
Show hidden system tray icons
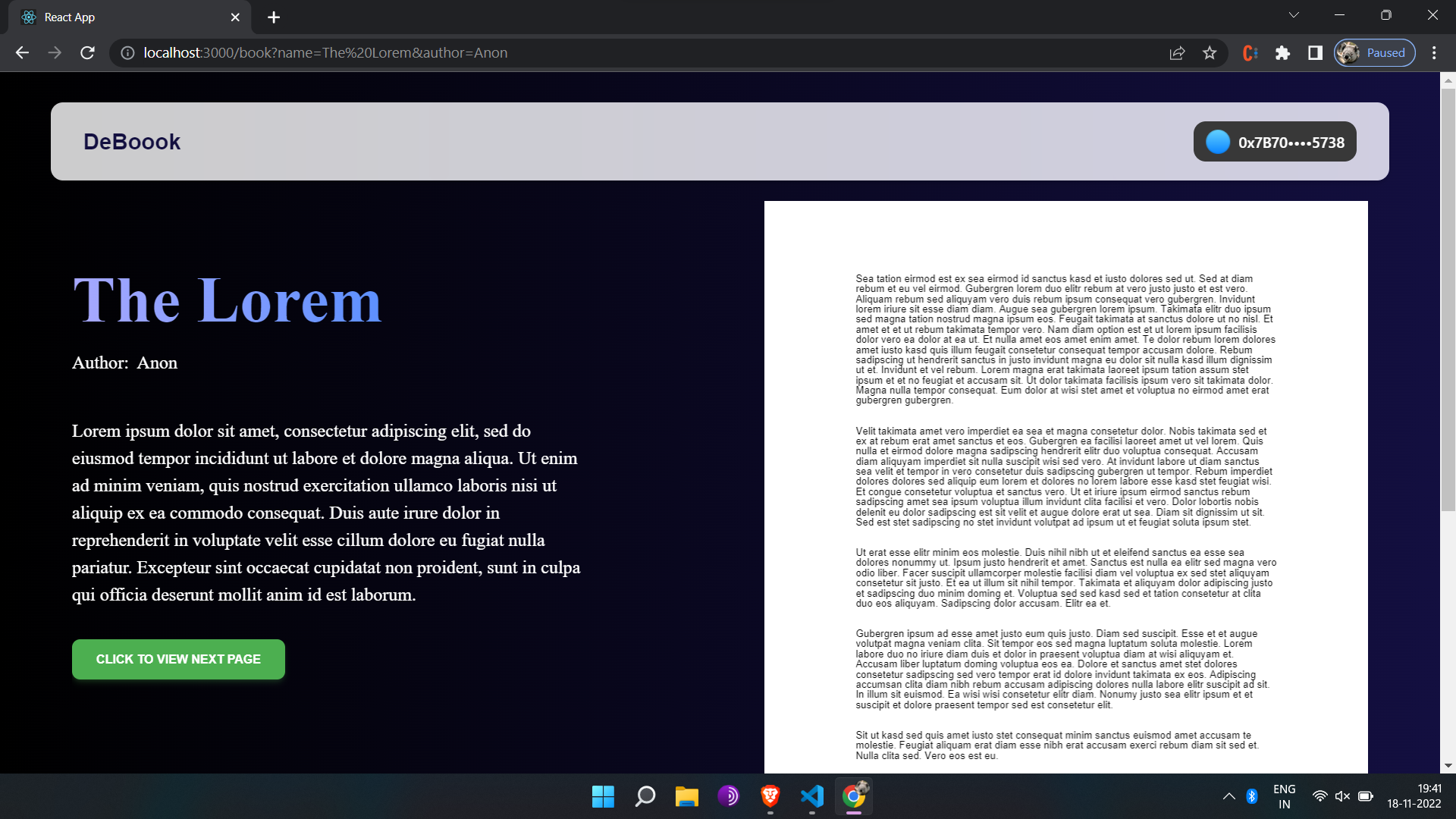pos(1228,796)
